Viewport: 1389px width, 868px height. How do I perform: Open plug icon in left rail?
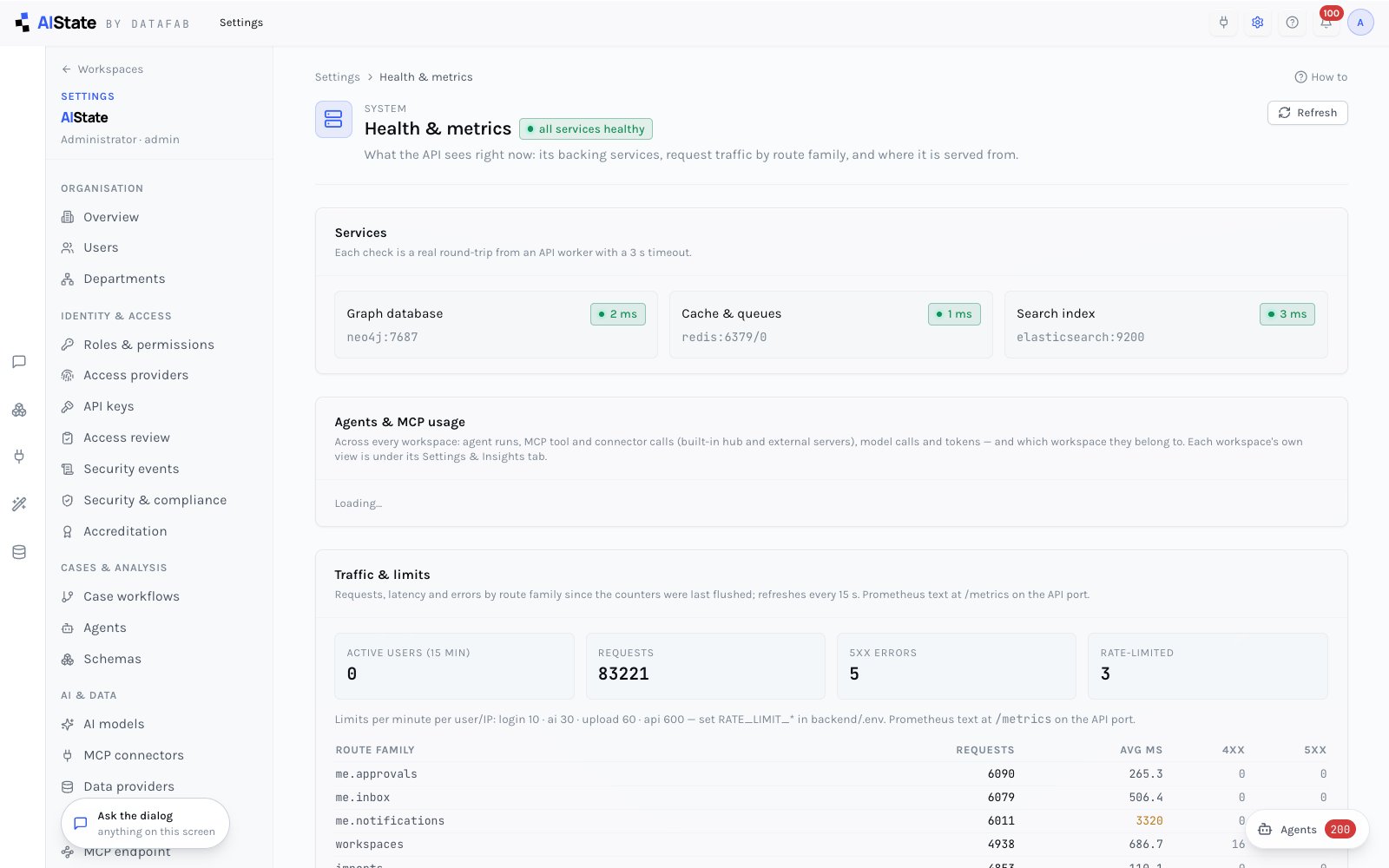coord(19,457)
